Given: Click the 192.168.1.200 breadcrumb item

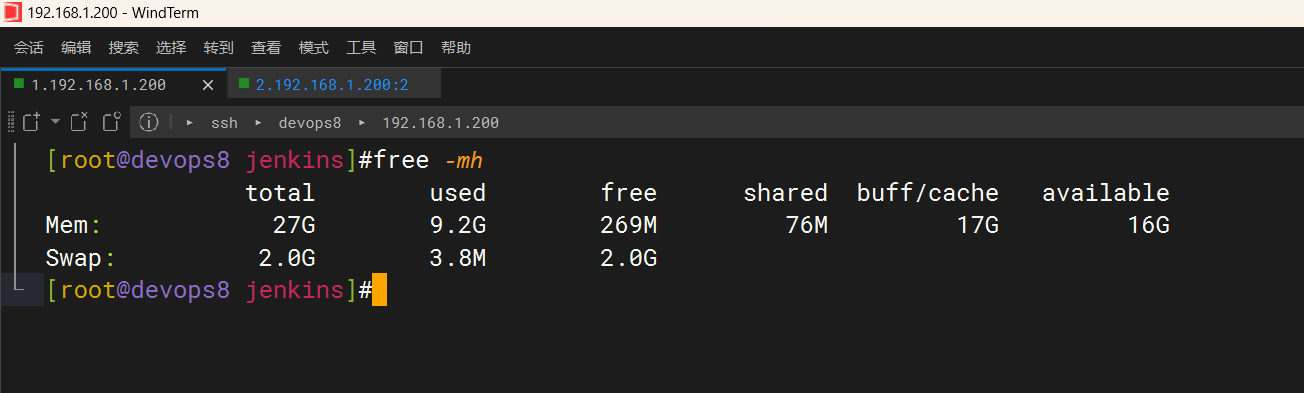Looking at the screenshot, I should pyautogui.click(x=441, y=123).
